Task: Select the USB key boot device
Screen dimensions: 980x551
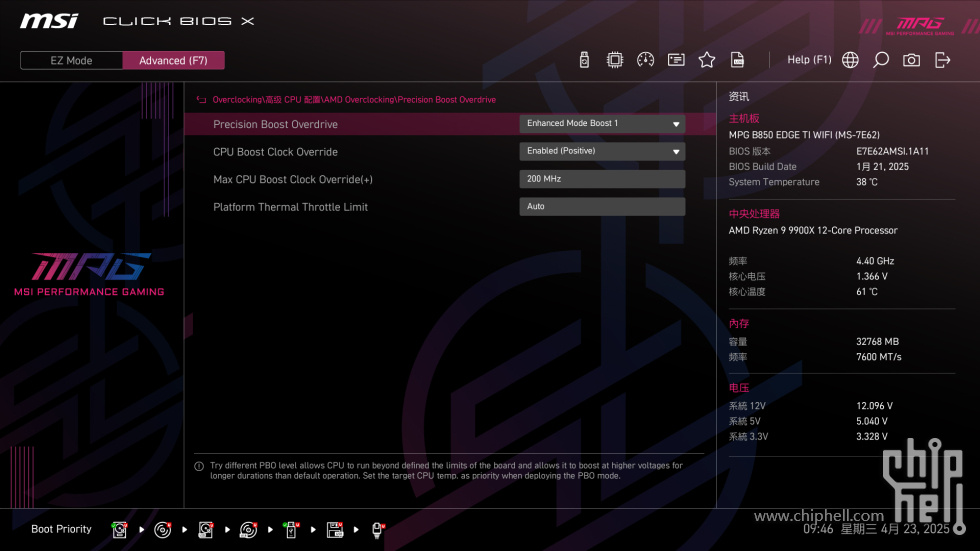Action: (291, 530)
